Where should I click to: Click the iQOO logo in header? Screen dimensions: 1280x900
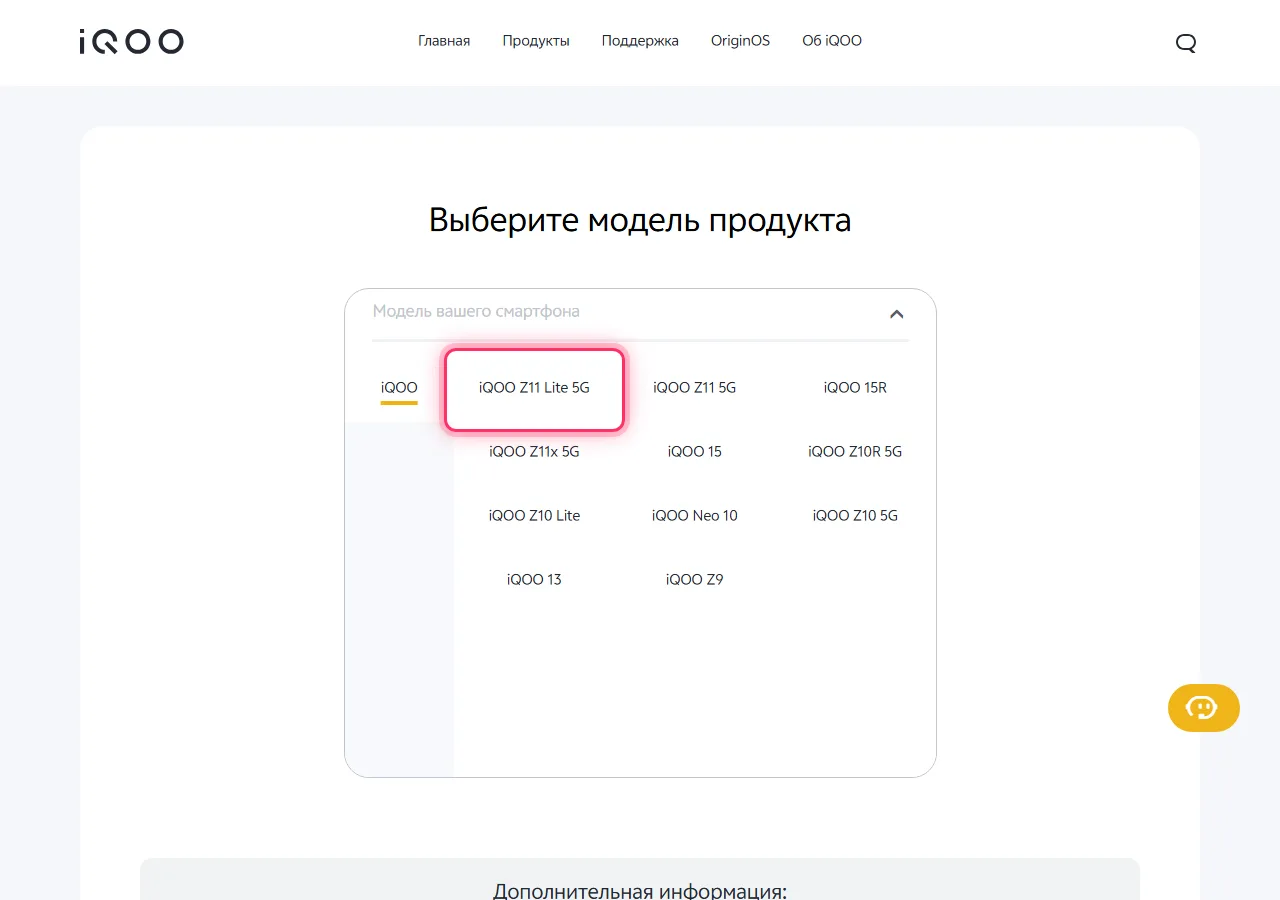click(x=132, y=41)
